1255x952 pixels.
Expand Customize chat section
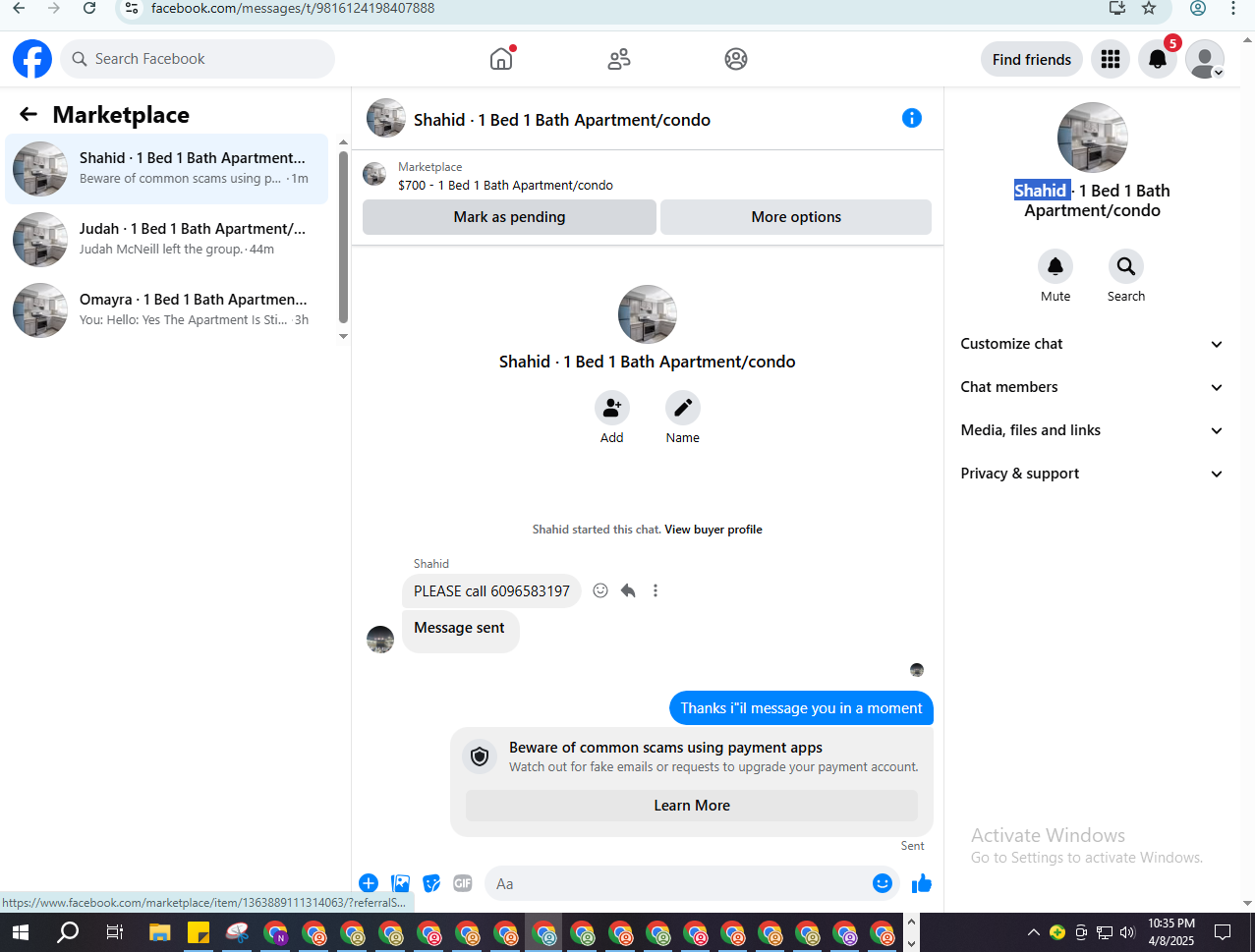pyautogui.click(x=1091, y=344)
